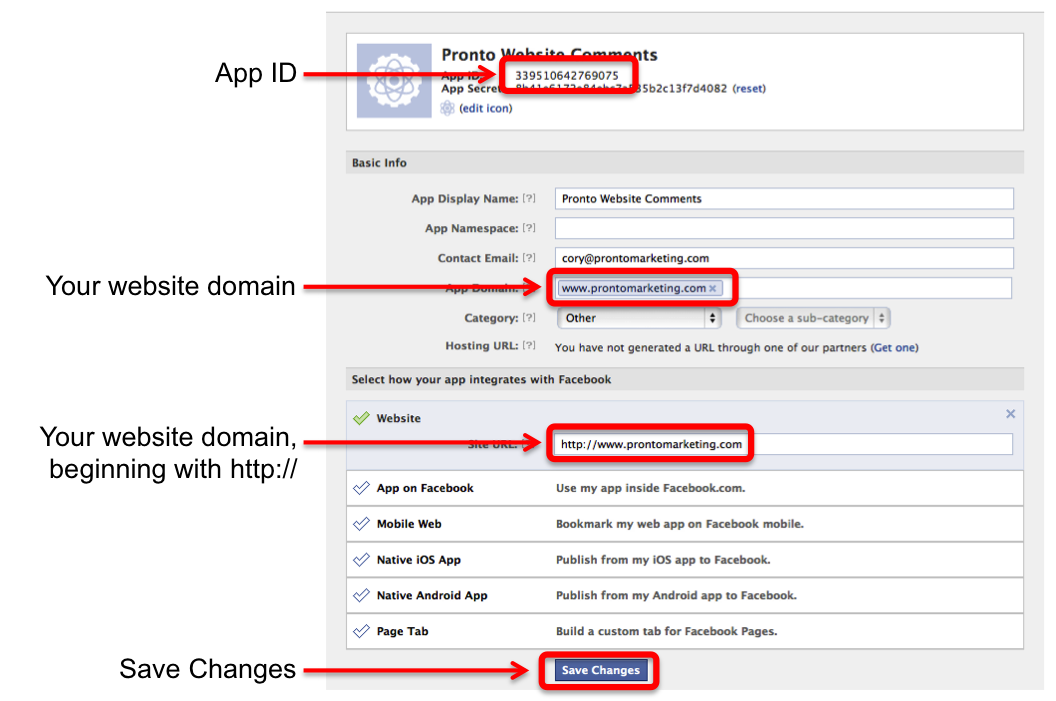This screenshot has height=701, width=1056.
Task: Click the App ID number 339510642769075
Action: 566,75
